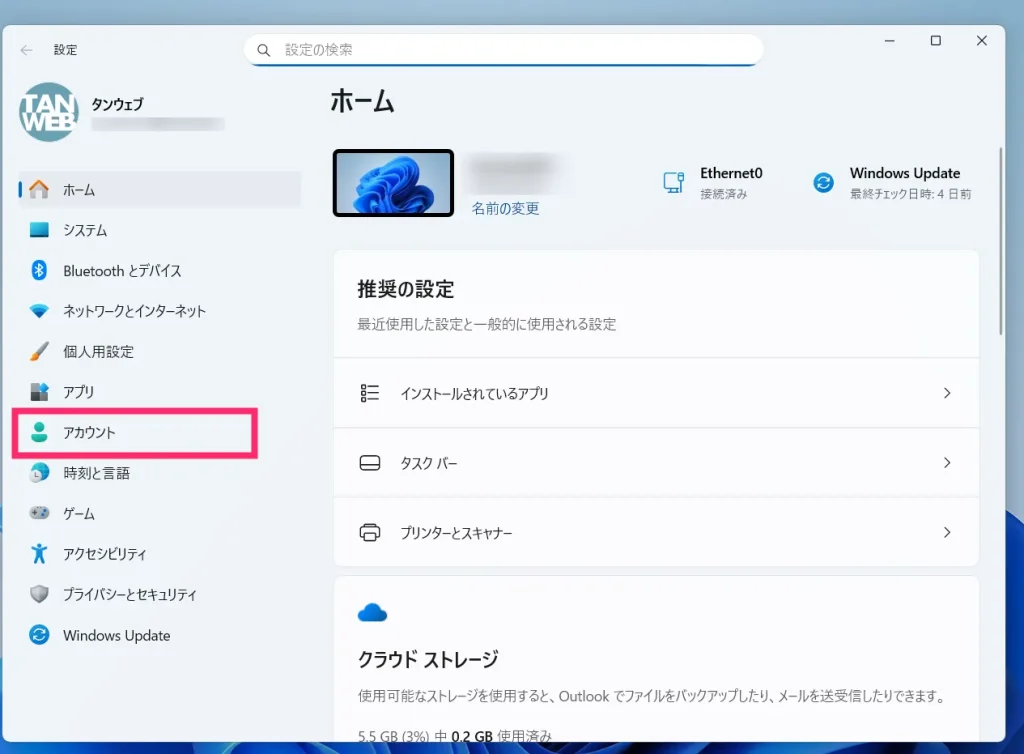Image resolution: width=1024 pixels, height=754 pixels.
Task: Click the back arrow in title bar
Action: [x=26, y=50]
